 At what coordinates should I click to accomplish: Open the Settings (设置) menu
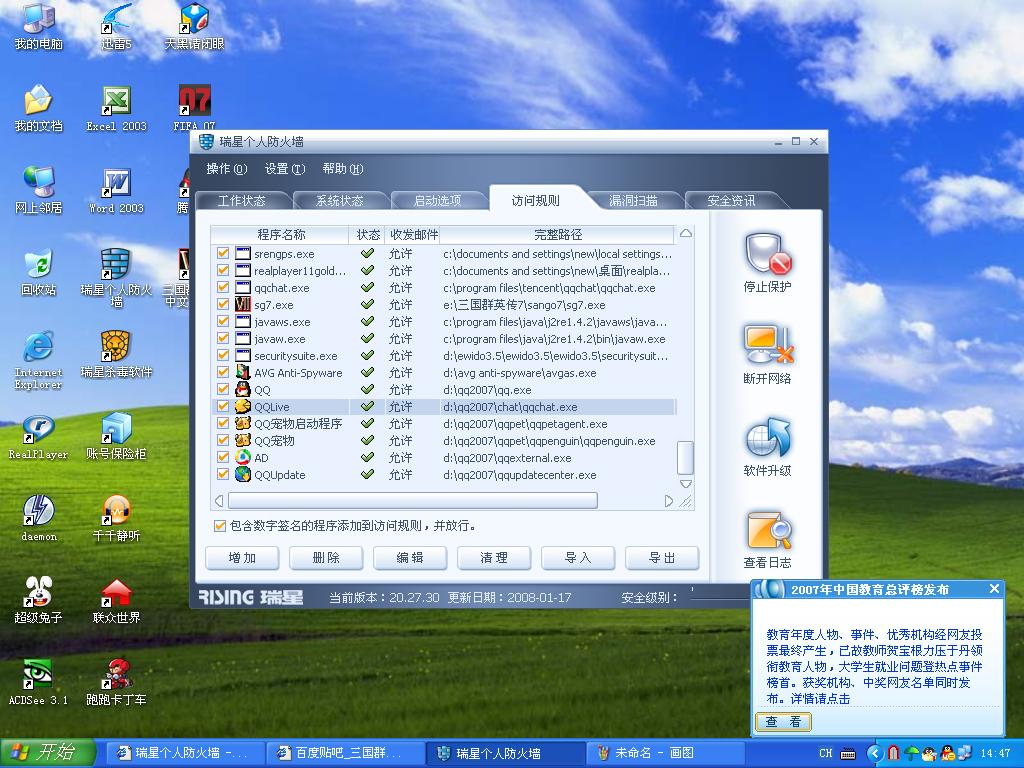click(x=284, y=168)
